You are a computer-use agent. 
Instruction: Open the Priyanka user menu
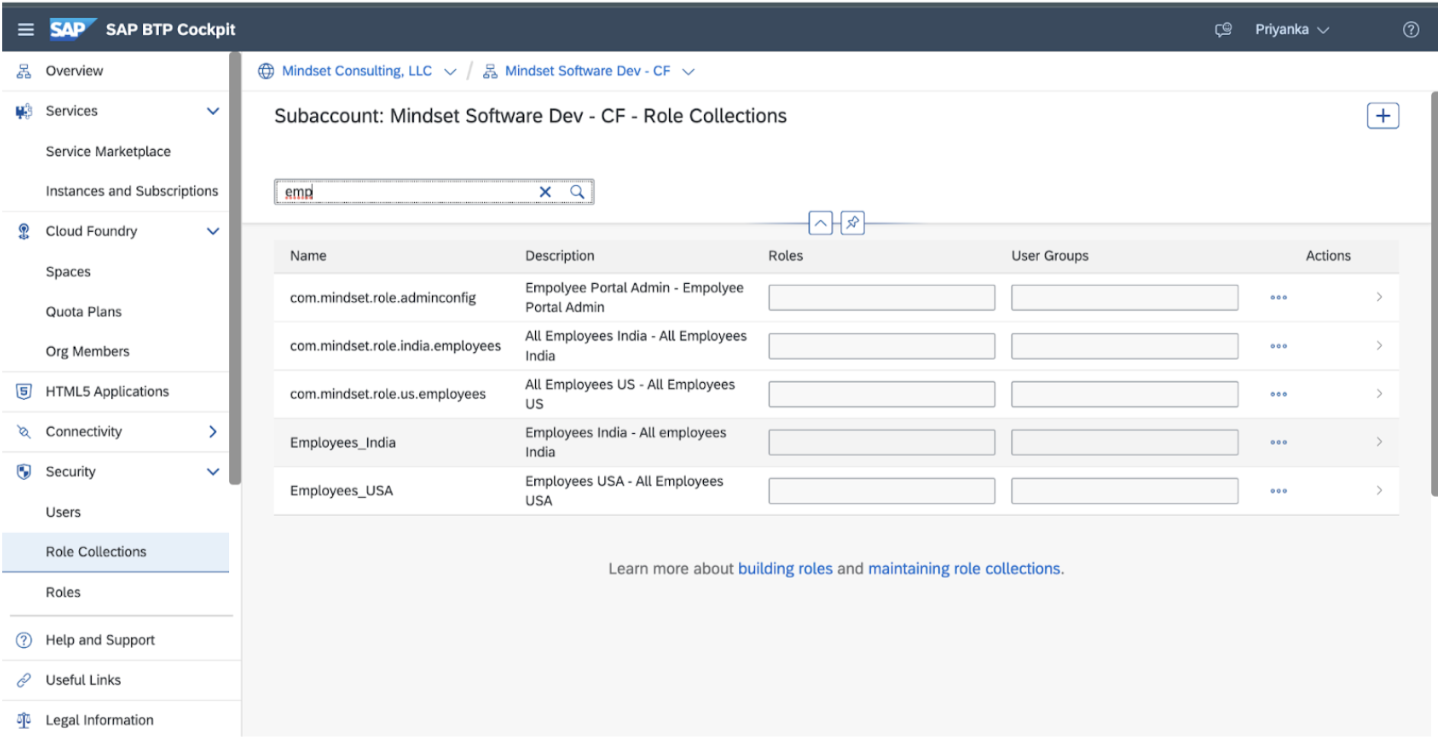pyautogui.click(x=1291, y=29)
